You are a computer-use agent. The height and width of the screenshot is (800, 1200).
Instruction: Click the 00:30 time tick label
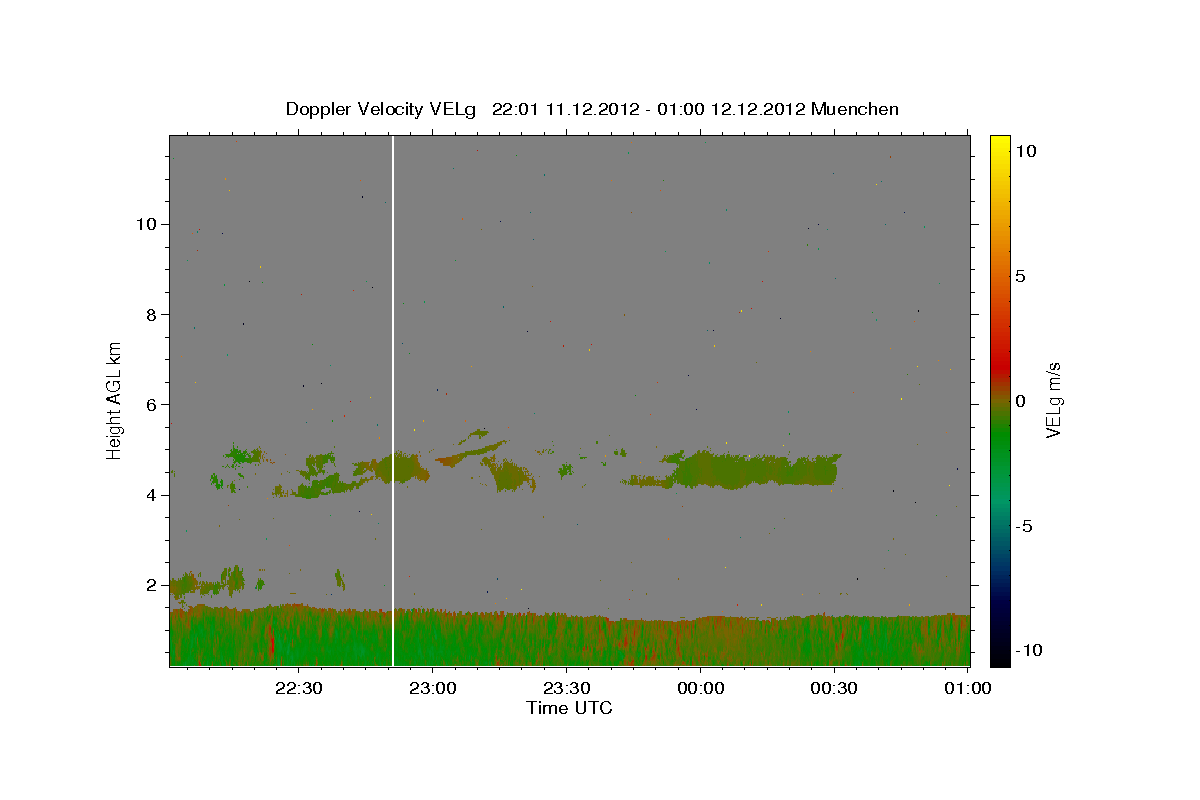[834, 688]
